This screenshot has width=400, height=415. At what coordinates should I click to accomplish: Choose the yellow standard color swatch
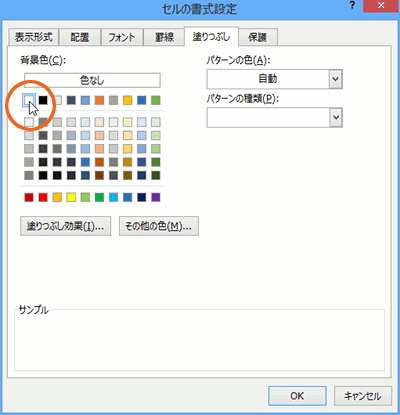71,197
